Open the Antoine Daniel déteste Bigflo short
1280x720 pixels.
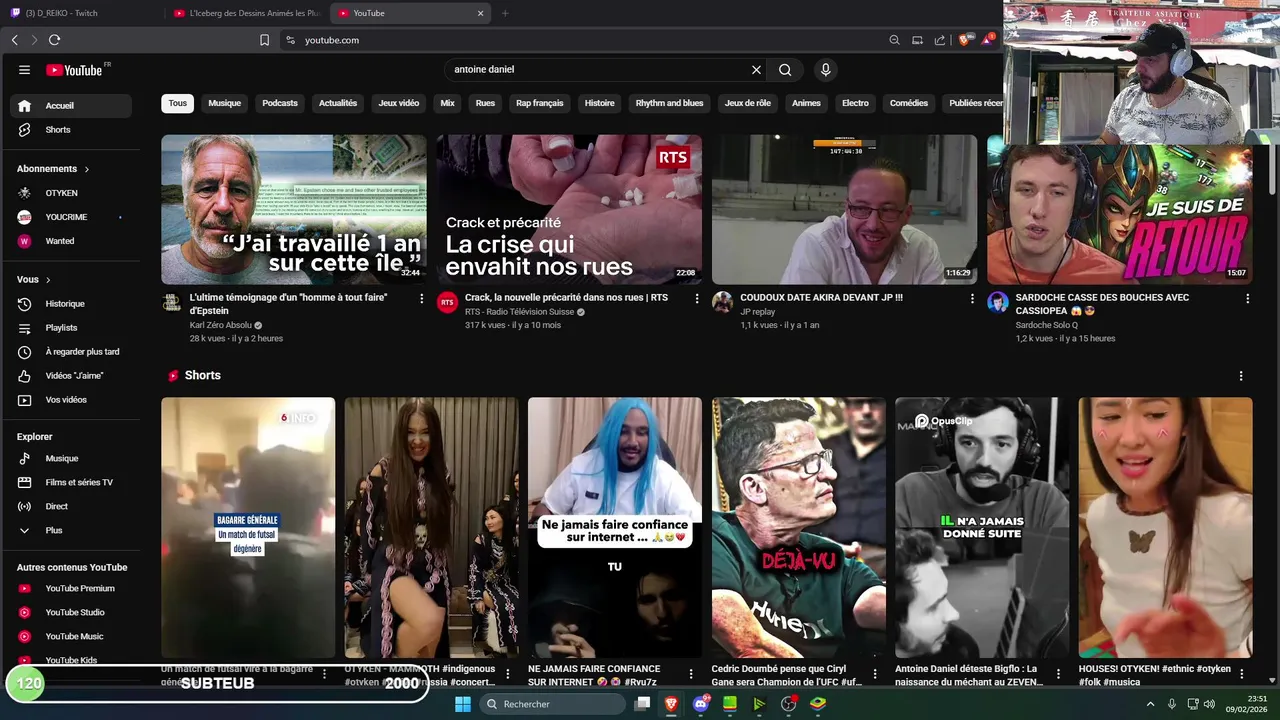pos(982,528)
